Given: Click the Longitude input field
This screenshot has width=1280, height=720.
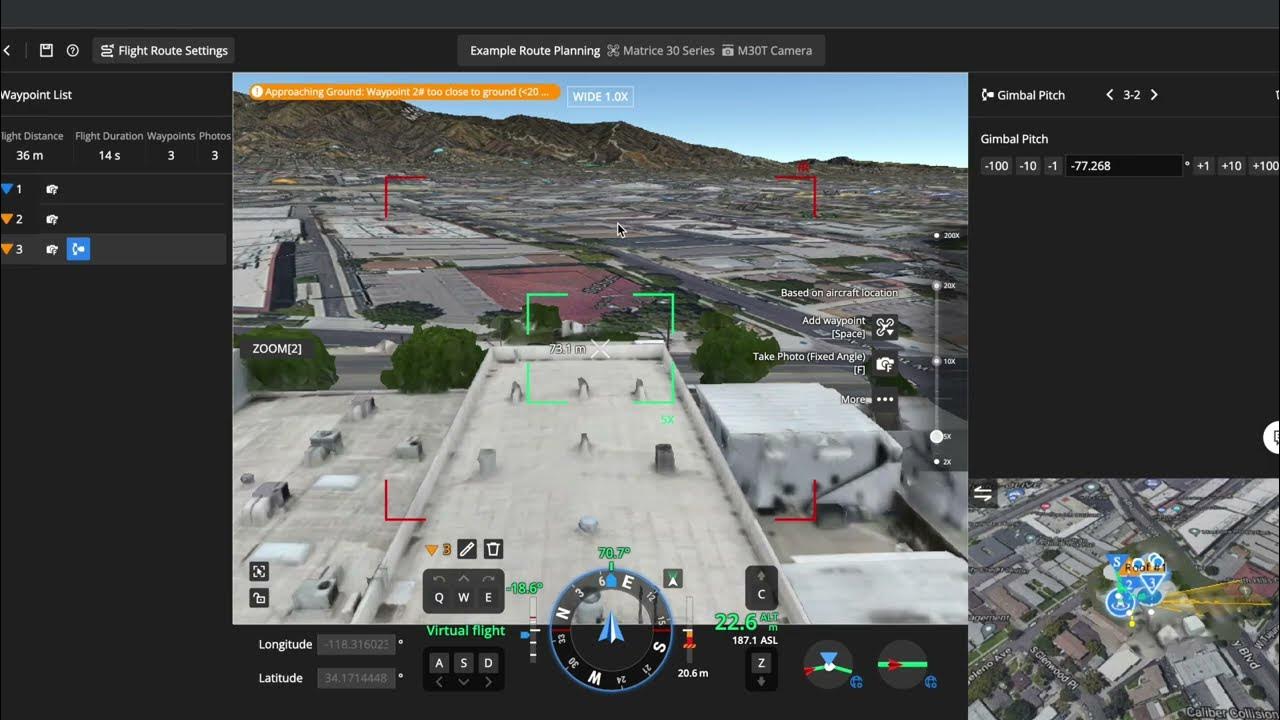Looking at the screenshot, I should (356, 645).
